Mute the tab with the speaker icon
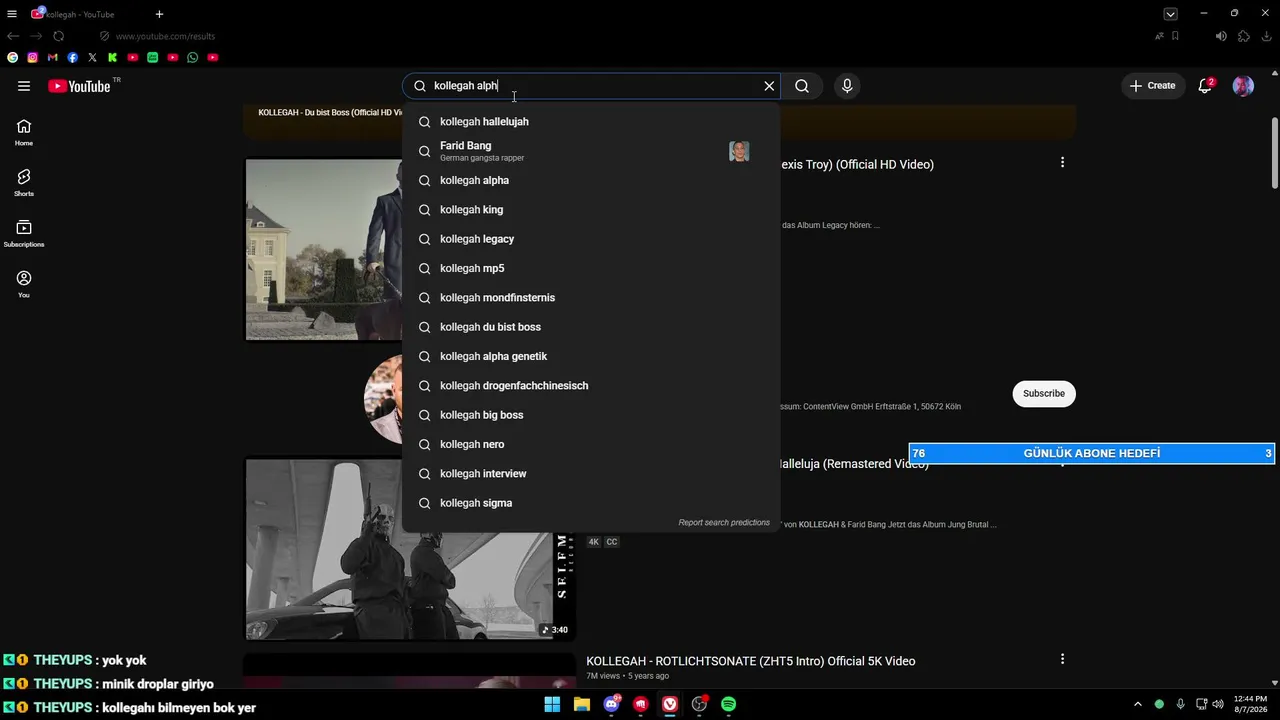 tap(1221, 36)
